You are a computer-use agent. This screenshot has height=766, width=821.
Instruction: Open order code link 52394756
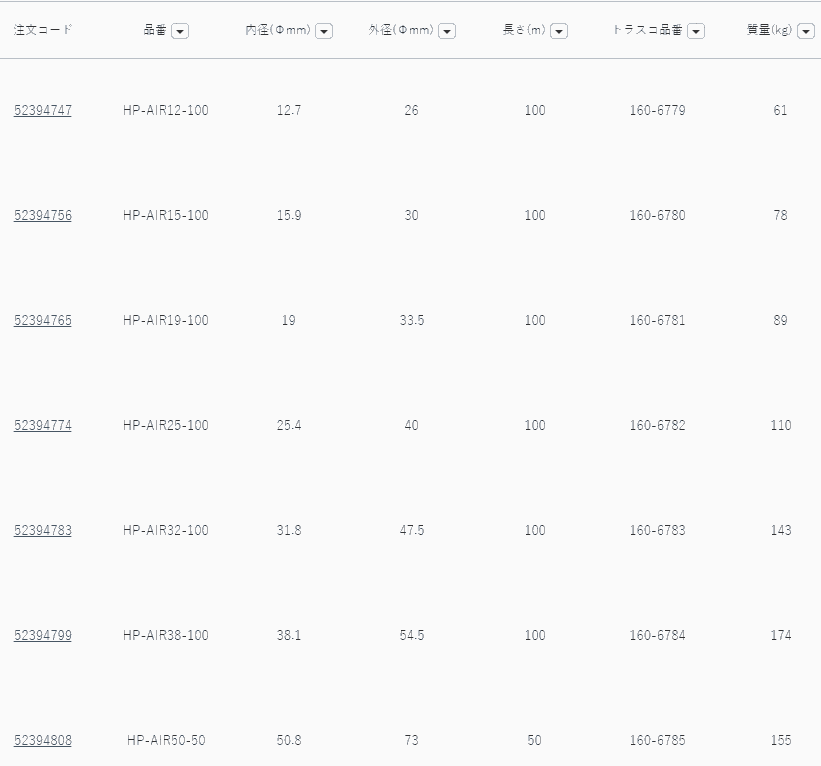click(43, 215)
